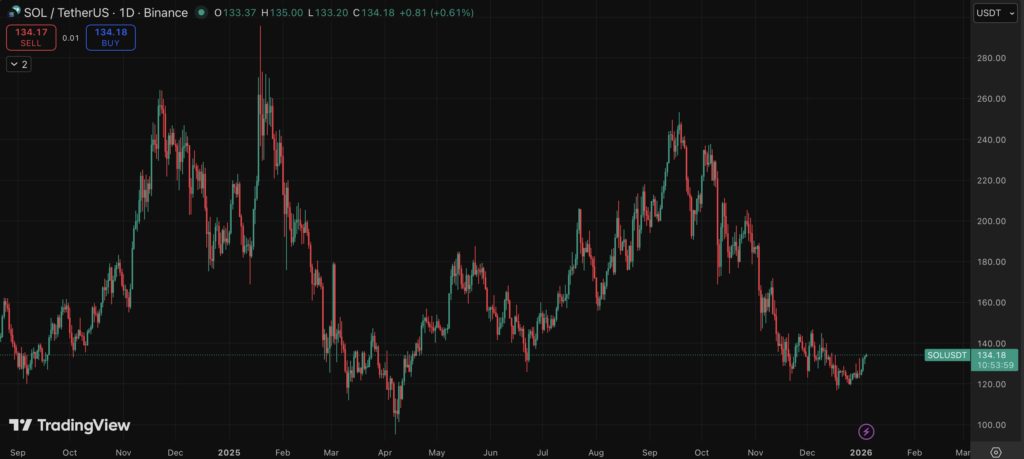Click the TradingView logo

[70, 425]
